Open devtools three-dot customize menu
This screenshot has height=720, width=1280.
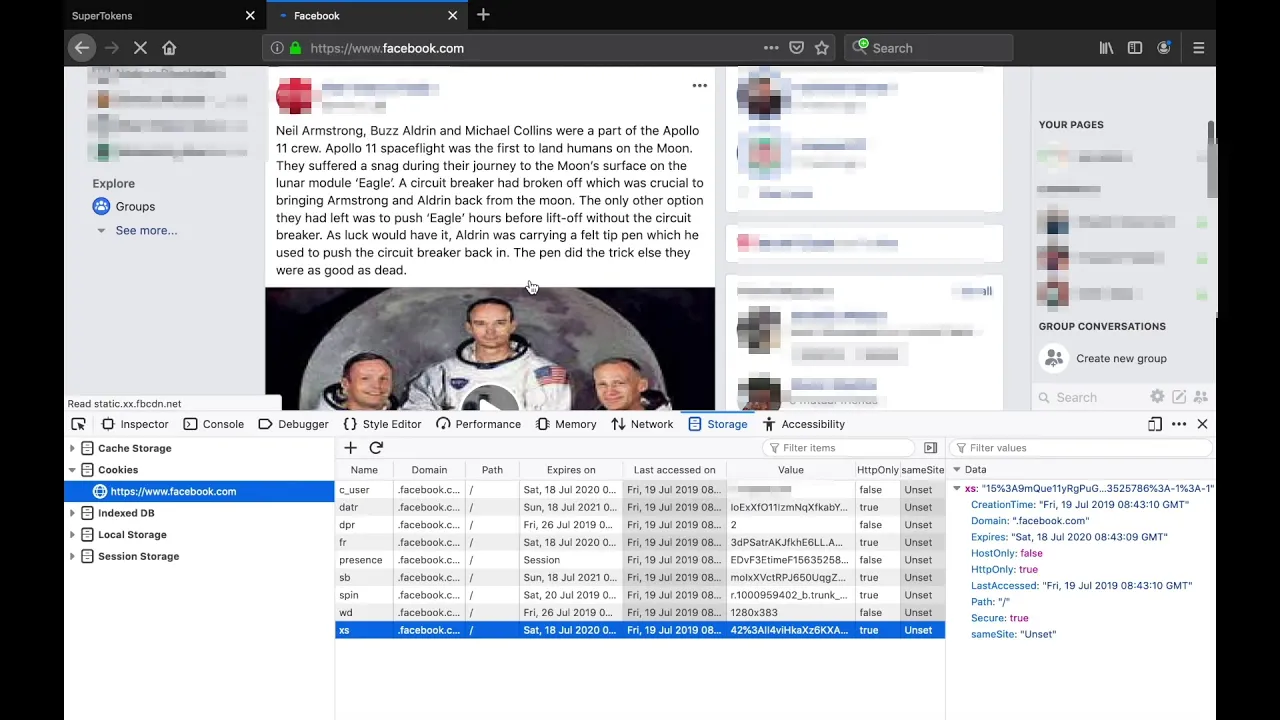[1179, 424]
